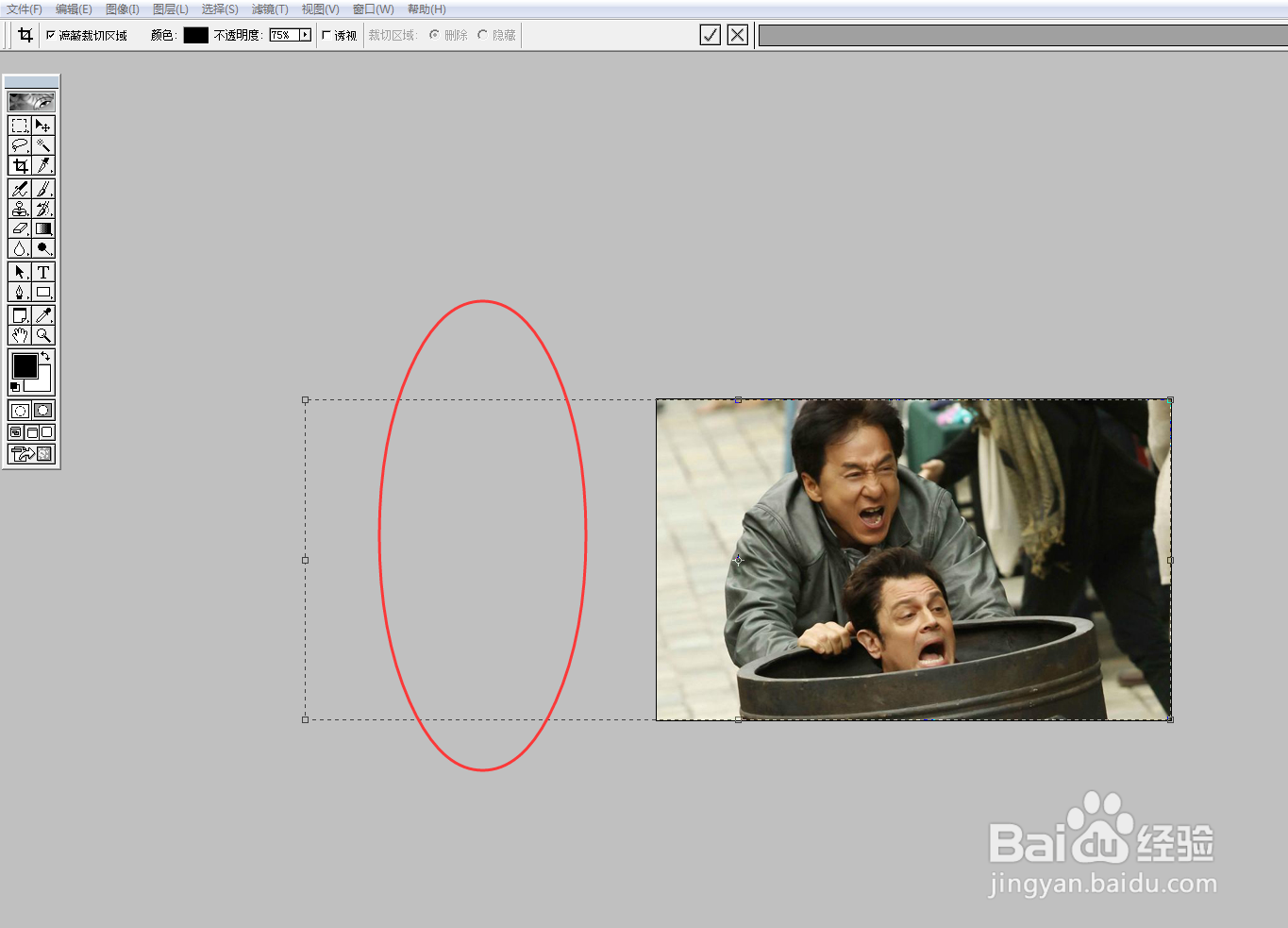Open the 文件(F) menu
Viewport: 1288px width, 928px height.
click(x=24, y=8)
